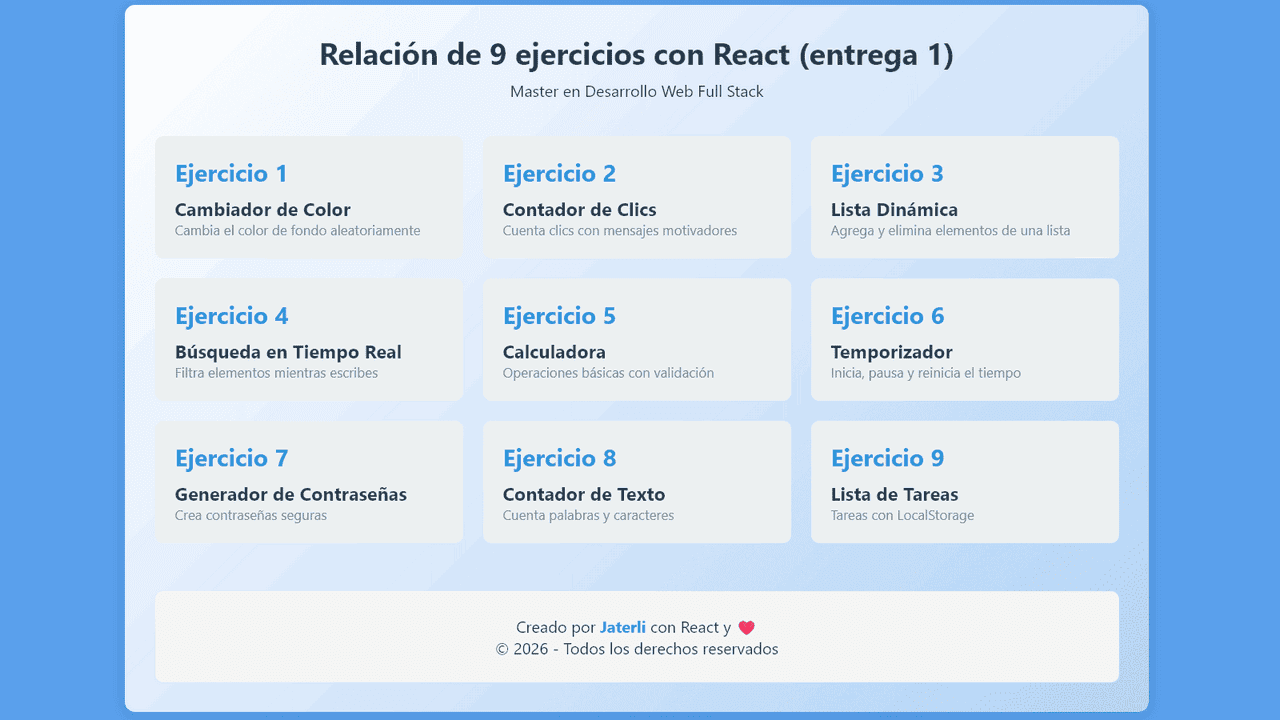The height and width of the screenshot is (720, 1280).
Task: Open Ejercicio 9 Lista de Tareas
Action: (964, 481)
